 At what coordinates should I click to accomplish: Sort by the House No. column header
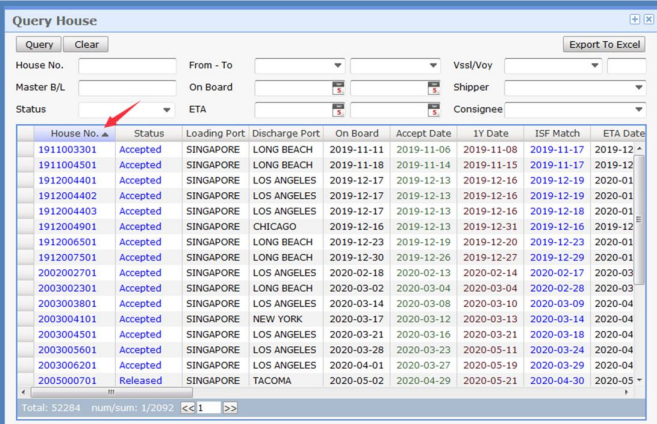tap(75, 133)
